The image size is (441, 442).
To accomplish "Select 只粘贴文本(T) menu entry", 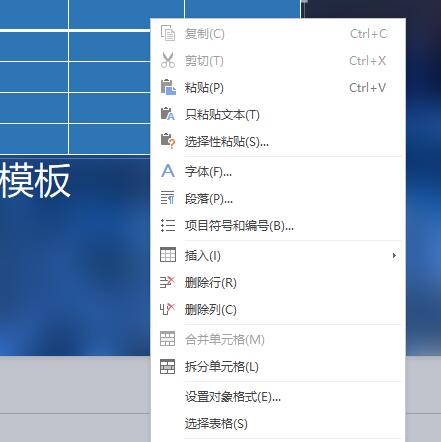I will pyautogui.click(x=278, y=115).
